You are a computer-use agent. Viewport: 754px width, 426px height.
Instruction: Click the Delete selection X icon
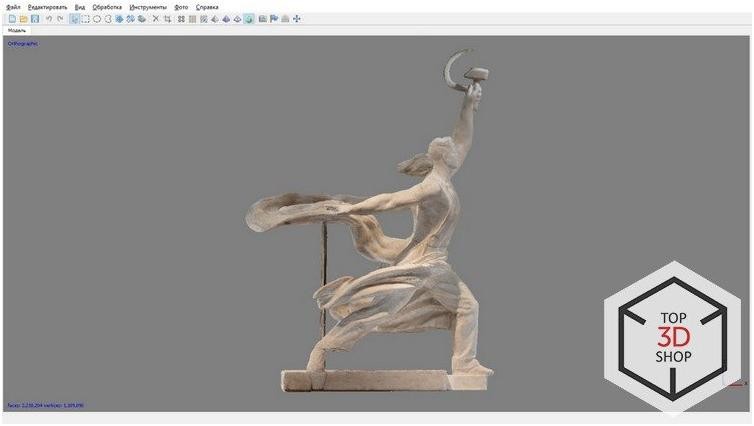point(155,19)
